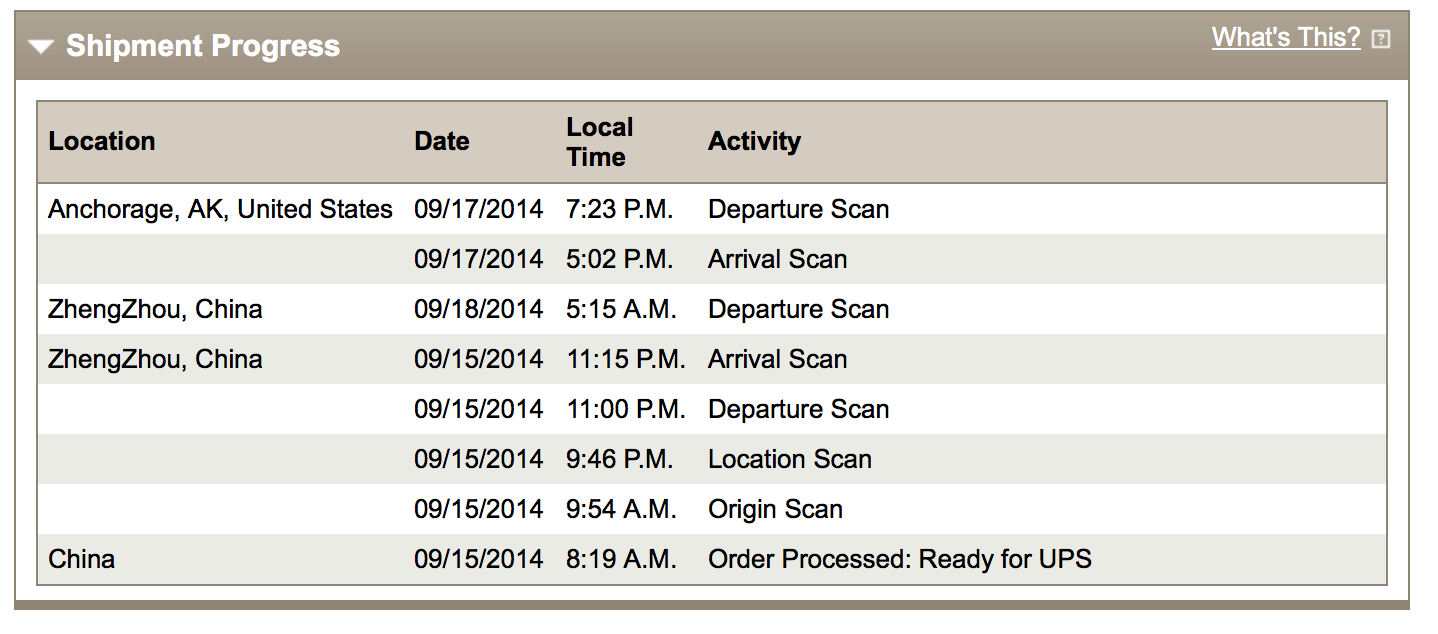Click the Origin Scan activity

click(775, 509)
